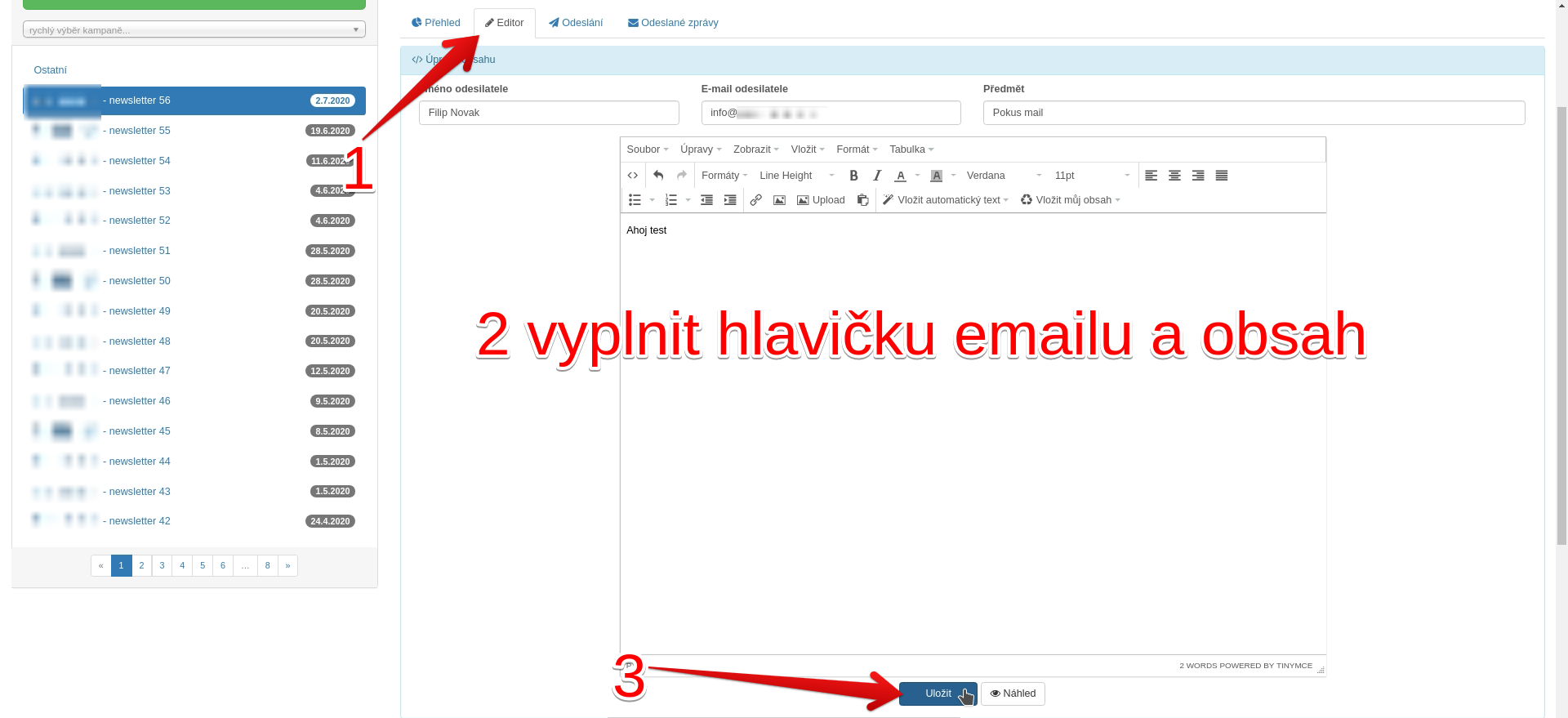This screenshot has height=718, width=1568.
Task: Open the Soubor menu
Action: (x=648, y=149)
